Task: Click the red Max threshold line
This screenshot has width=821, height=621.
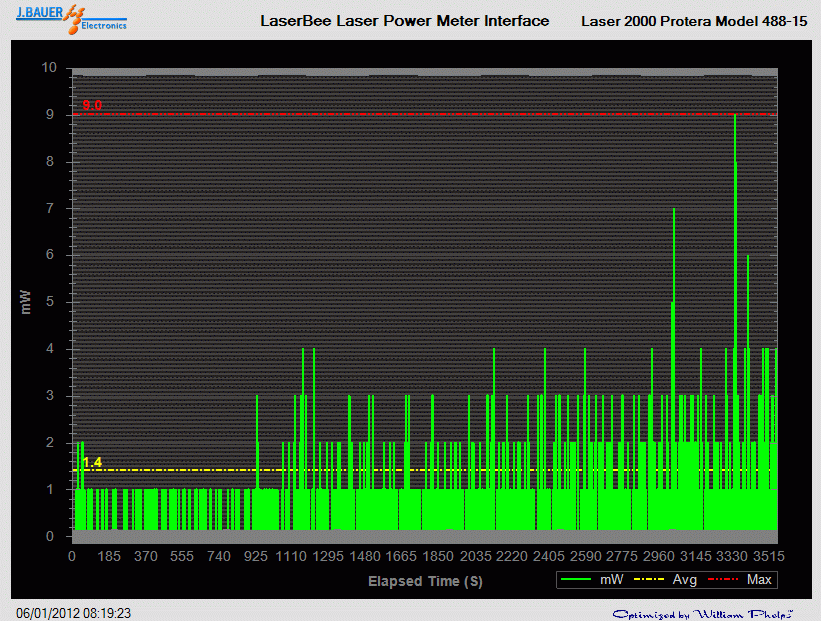Action: tap(400, 114)
